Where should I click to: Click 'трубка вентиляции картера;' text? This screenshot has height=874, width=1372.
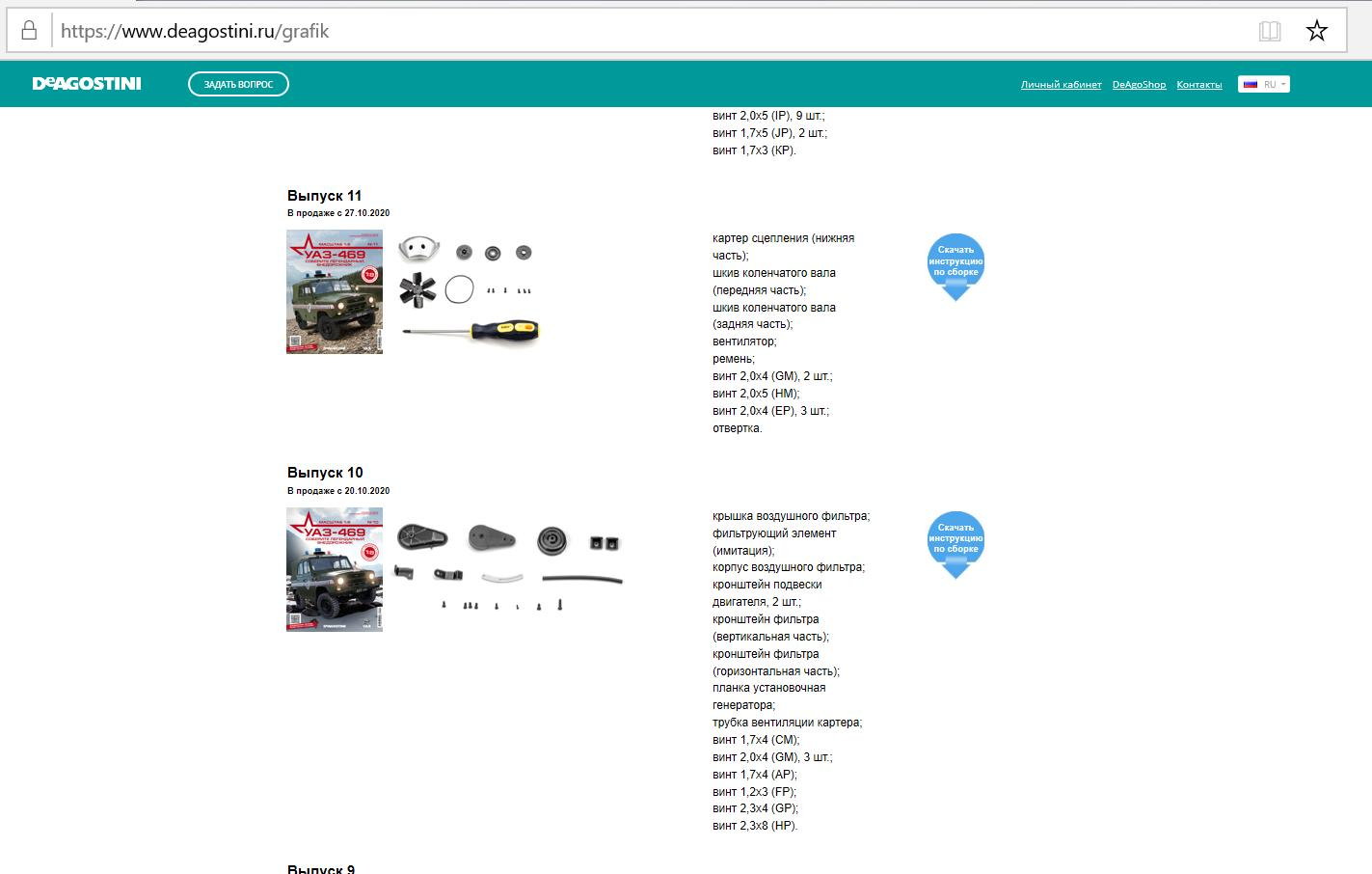pyautogui.click(x=787, y=723)
